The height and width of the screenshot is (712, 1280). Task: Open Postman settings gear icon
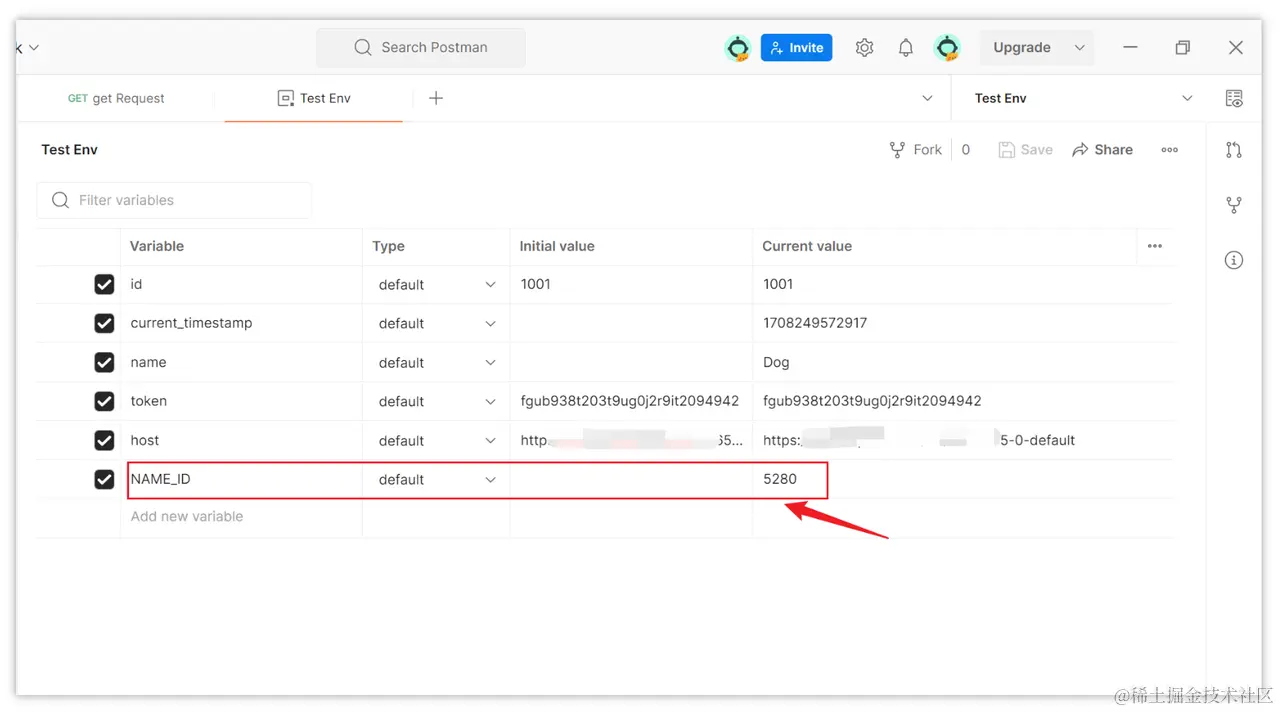[865, 47]
